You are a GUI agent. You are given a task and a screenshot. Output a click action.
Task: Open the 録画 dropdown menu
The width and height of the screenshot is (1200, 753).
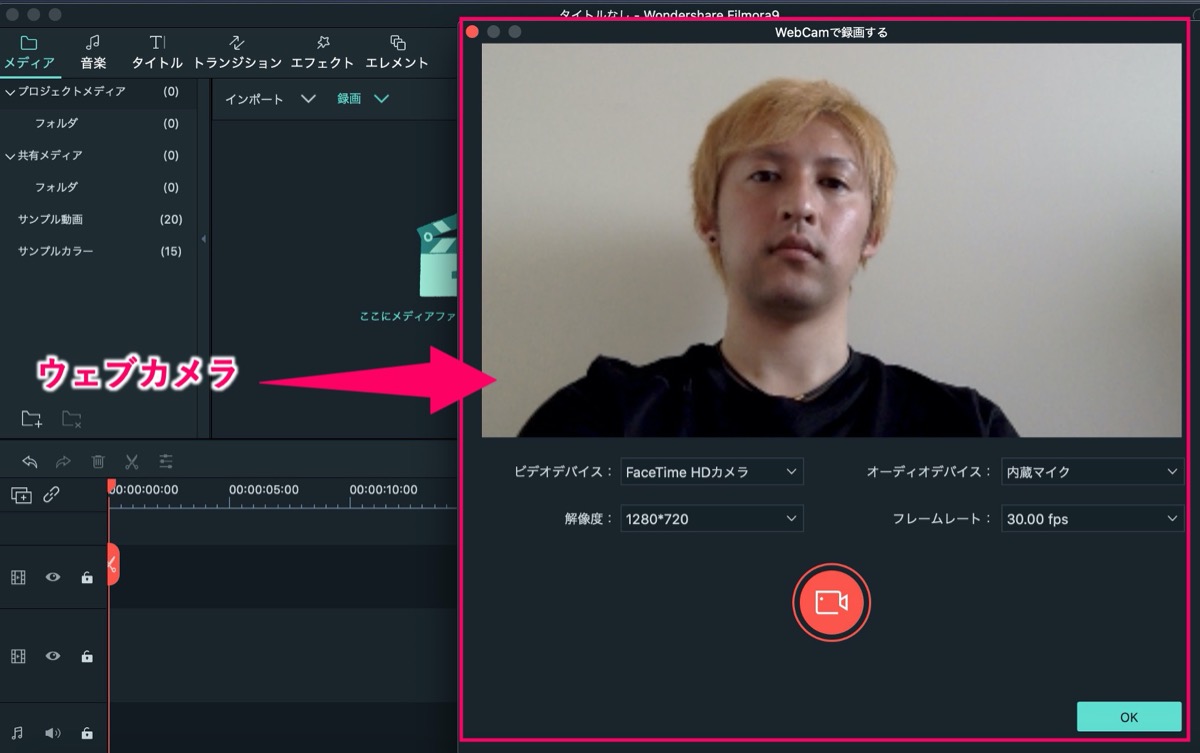(x=363, y=99)
